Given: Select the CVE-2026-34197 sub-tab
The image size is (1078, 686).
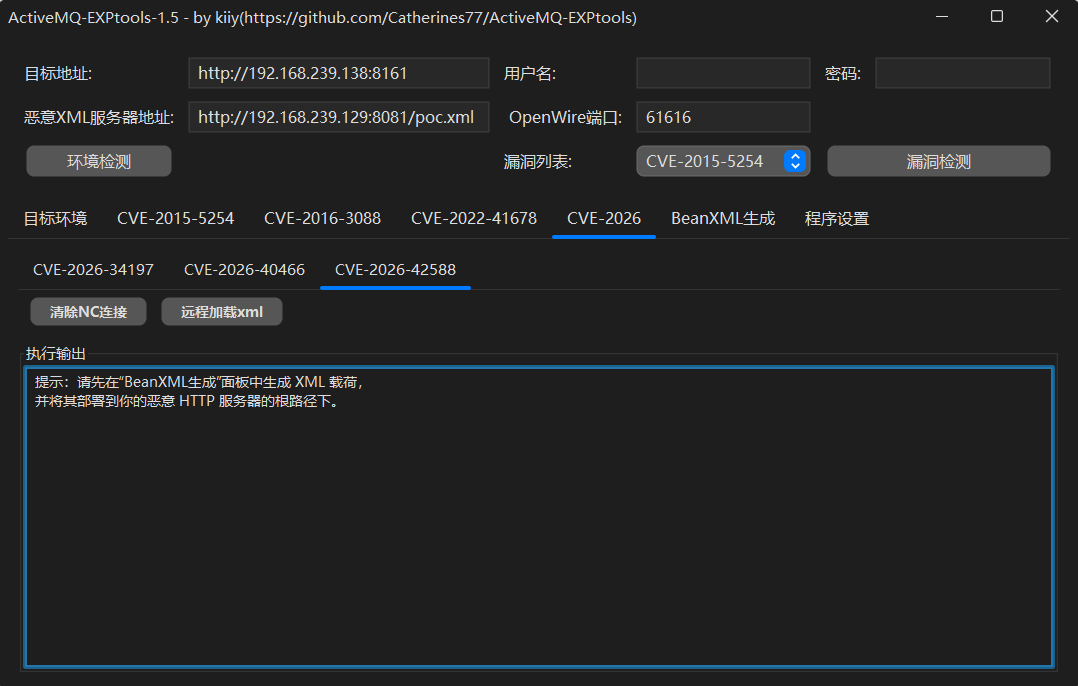Looking at the screenshot, I should [x=94, y=270].
